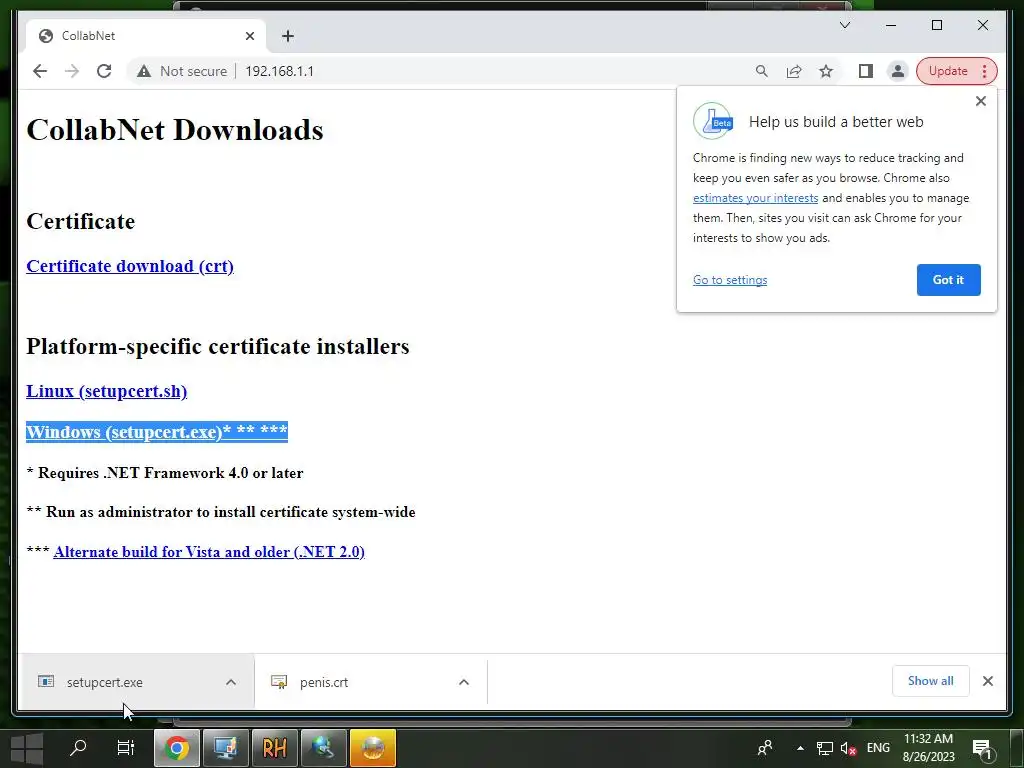Click the Not secure warning icon
The width and height of the screenshot is (1024, 768).
click(x=144, y=71)
